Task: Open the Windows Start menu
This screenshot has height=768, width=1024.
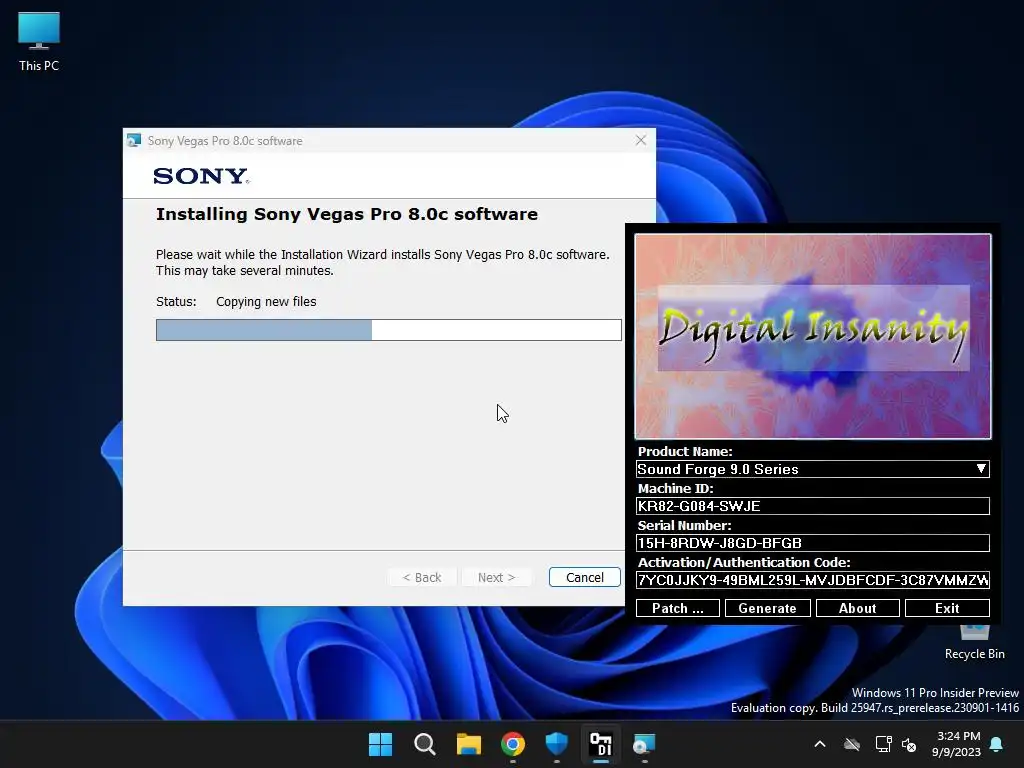Action: pos(381,744)
